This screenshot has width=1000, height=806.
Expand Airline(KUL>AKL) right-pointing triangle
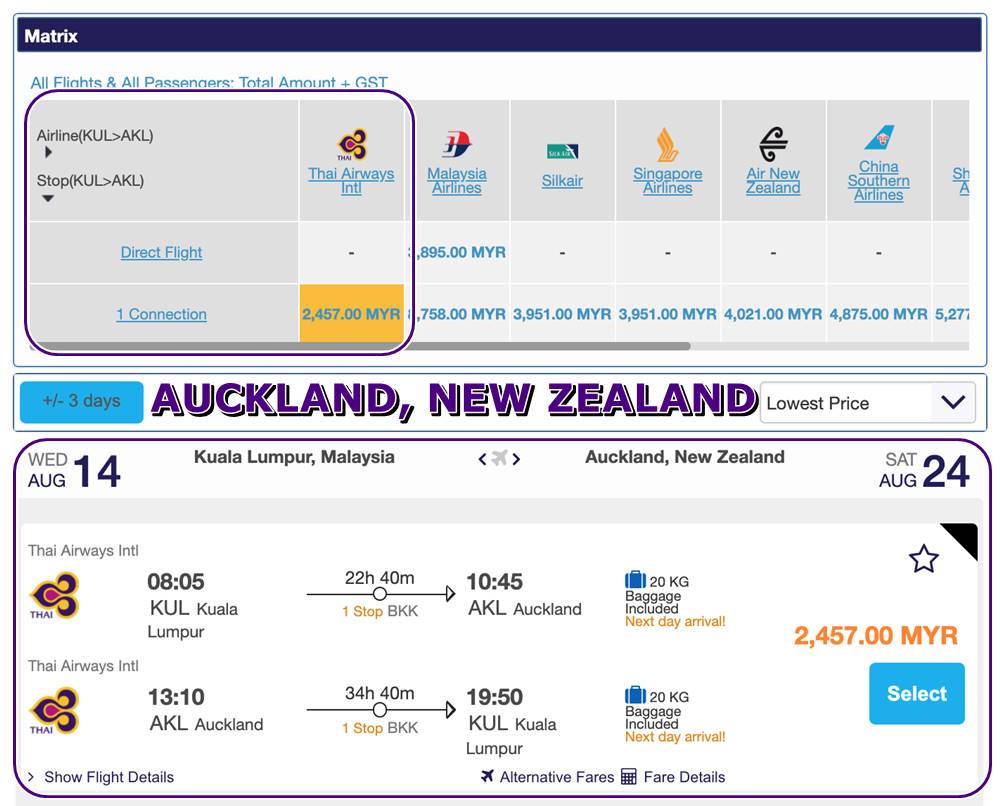pos(48,152)
